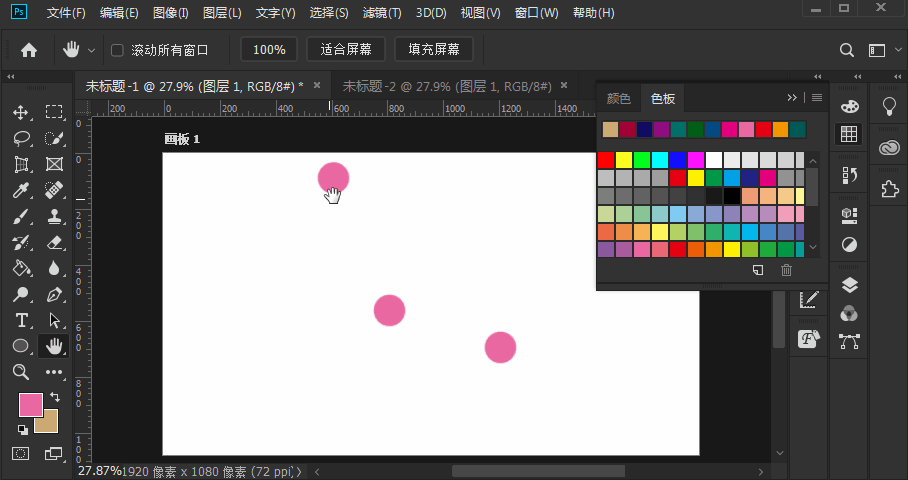Click the tan background color swatch
The width and height of the screenshot is (908, 480).
(49, 426)
